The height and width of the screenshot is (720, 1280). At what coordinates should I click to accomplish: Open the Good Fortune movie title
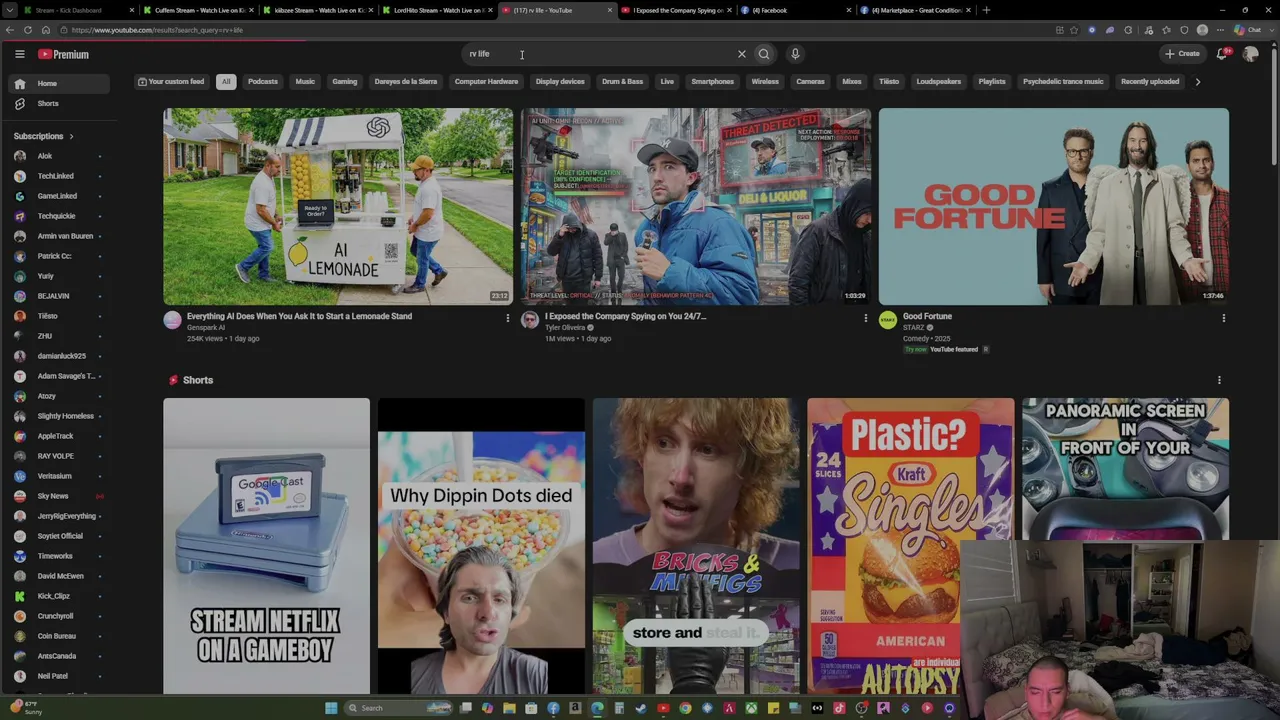(927, 316)
